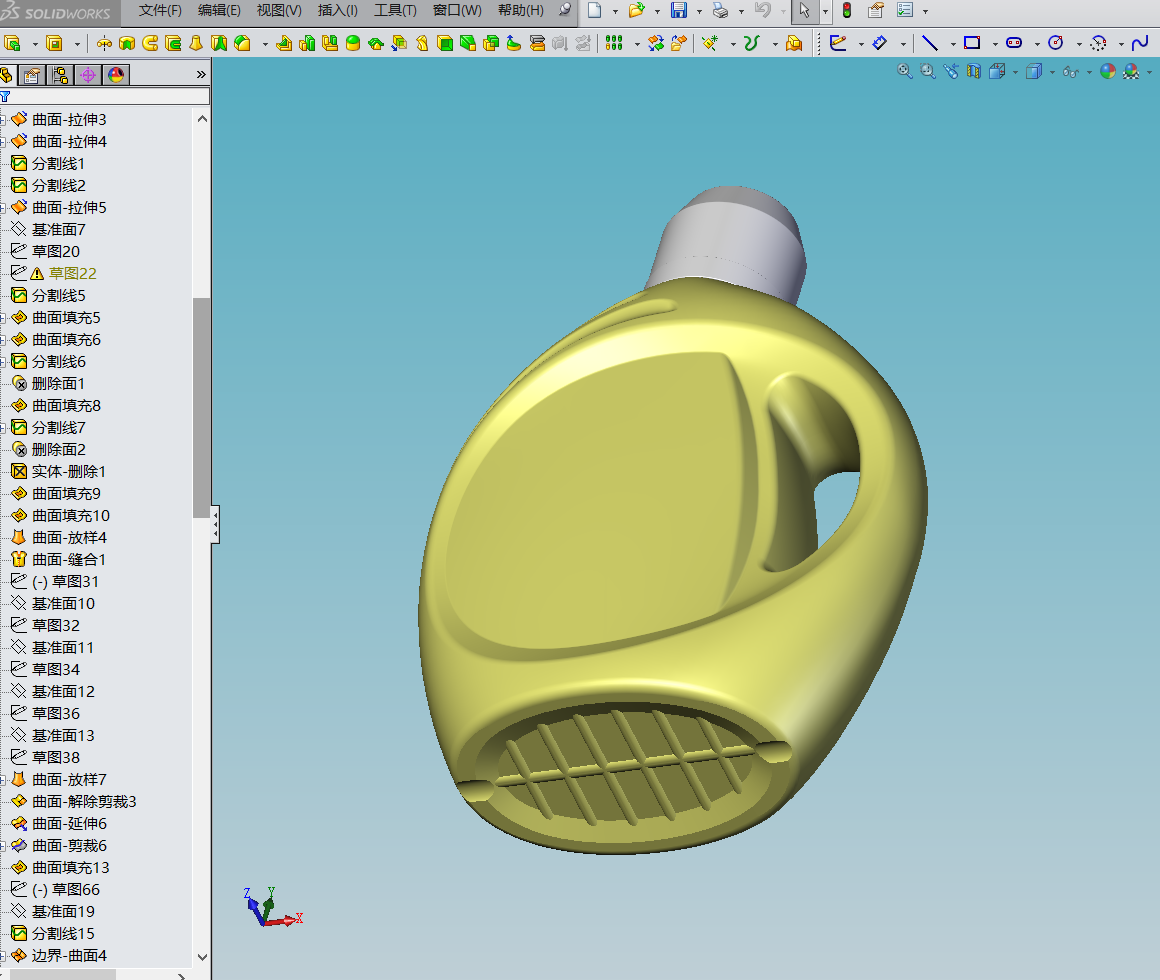
Task: Select the 草图22 sketch with warning
Action: pyautogui.click(x=72, y=274)
